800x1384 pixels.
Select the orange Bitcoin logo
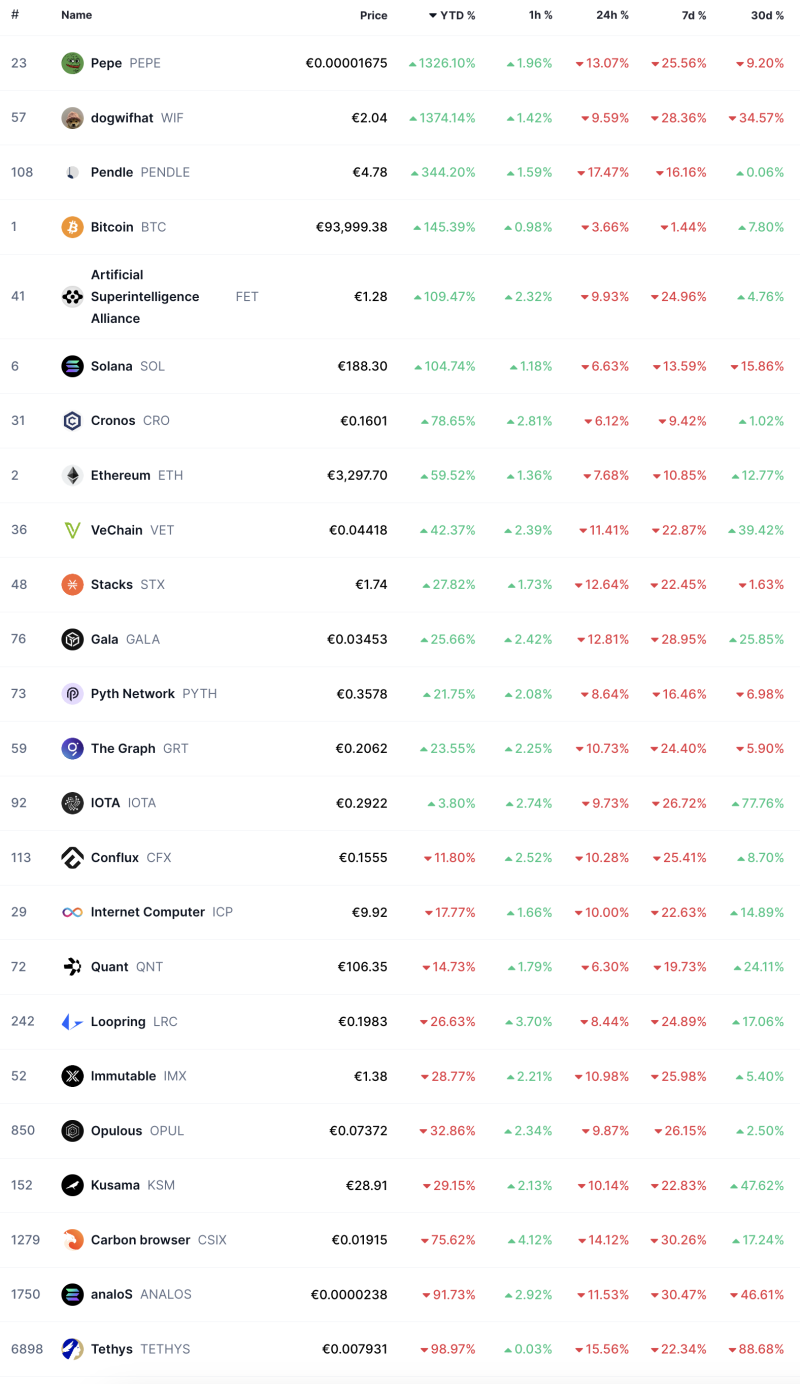click(x=72, y=227)
